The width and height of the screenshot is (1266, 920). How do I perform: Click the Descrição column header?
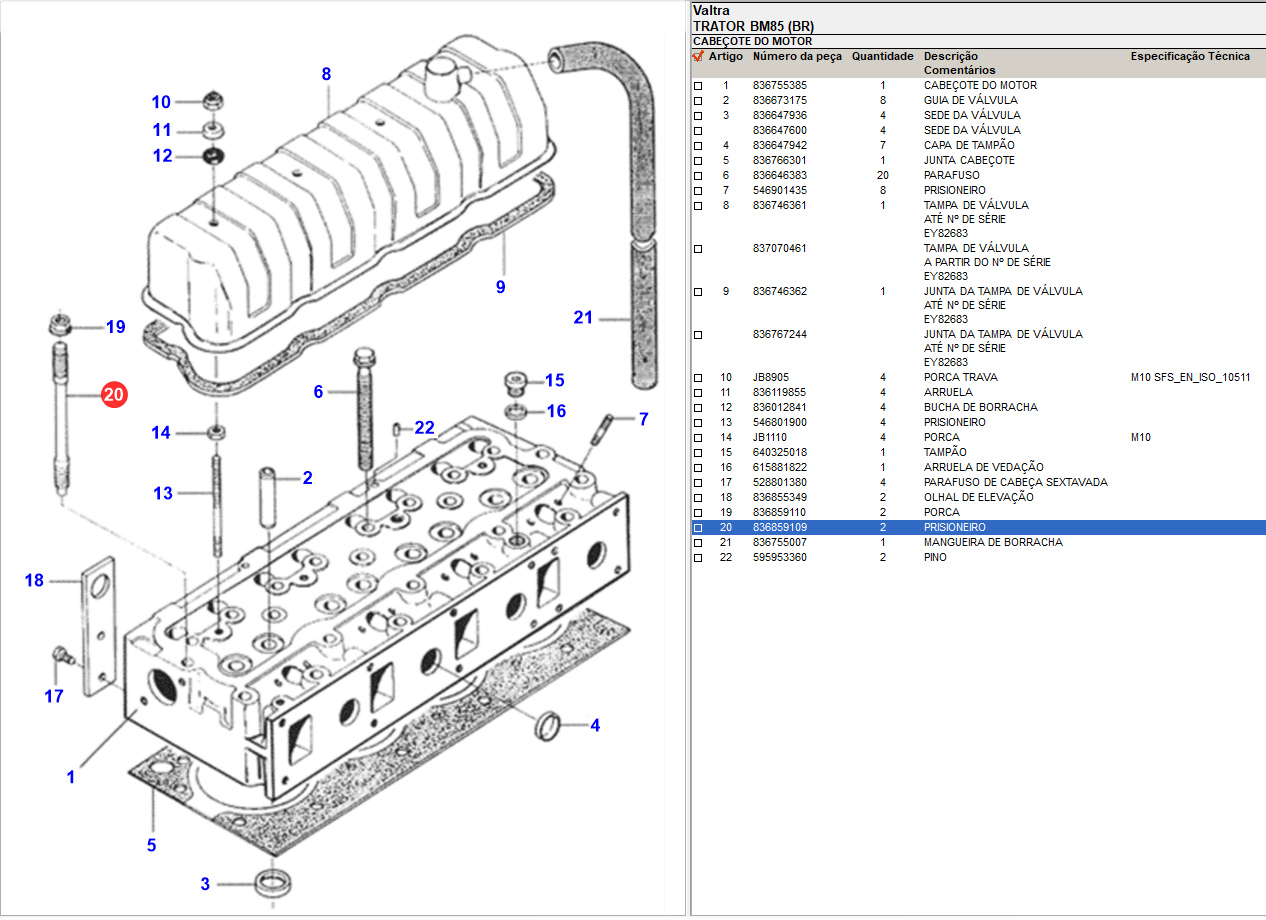(950, 57)
